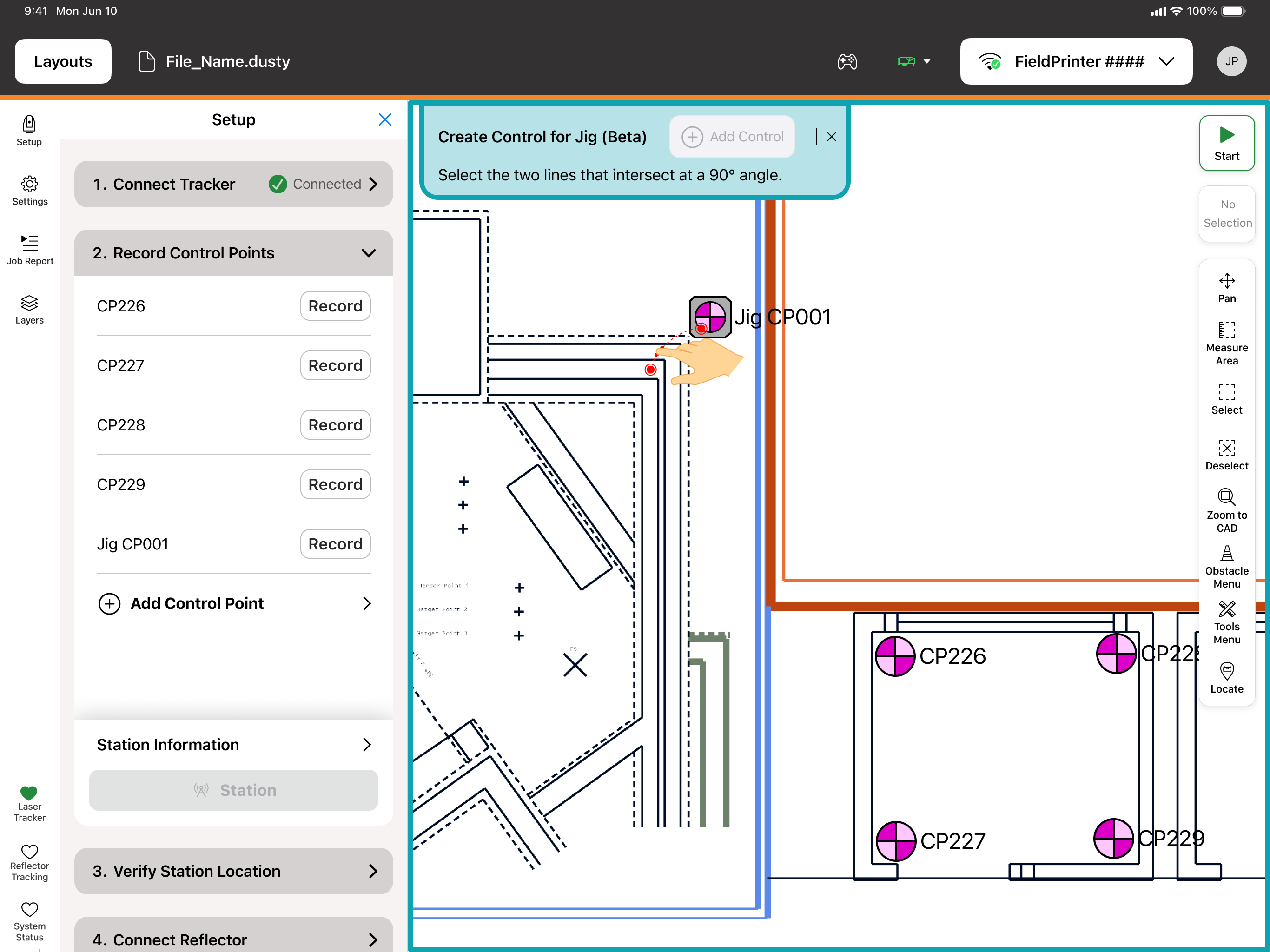Click the disabled Station button

234,790
